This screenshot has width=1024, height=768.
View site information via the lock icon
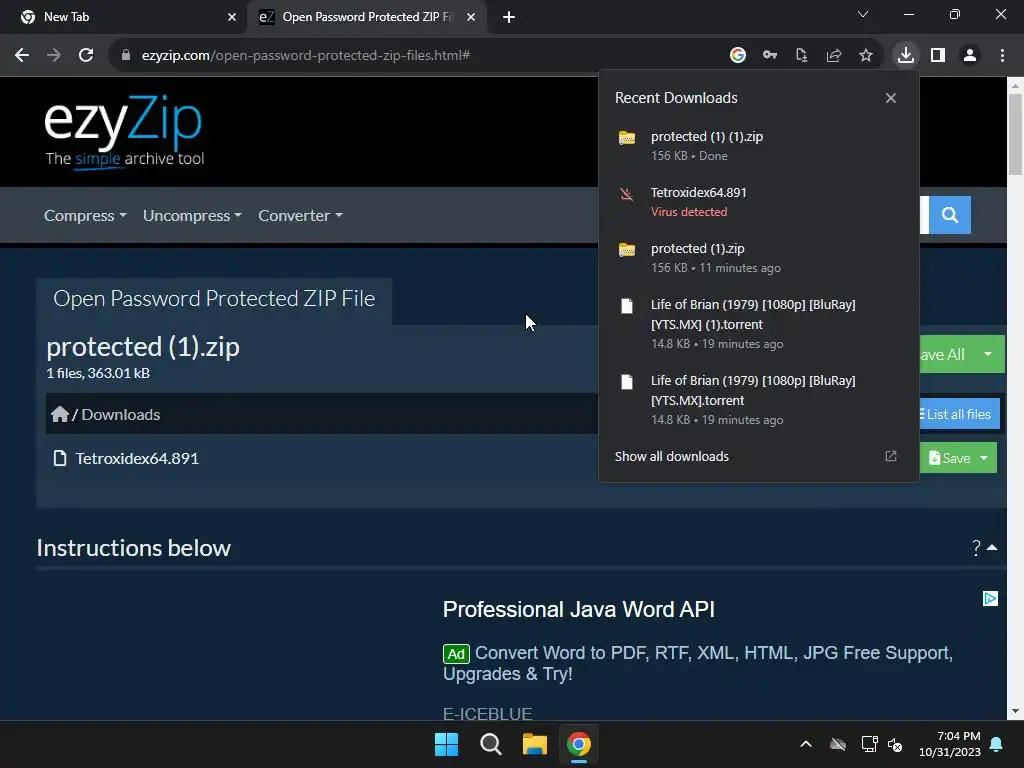pyautogui.click(x=126, y=56)
